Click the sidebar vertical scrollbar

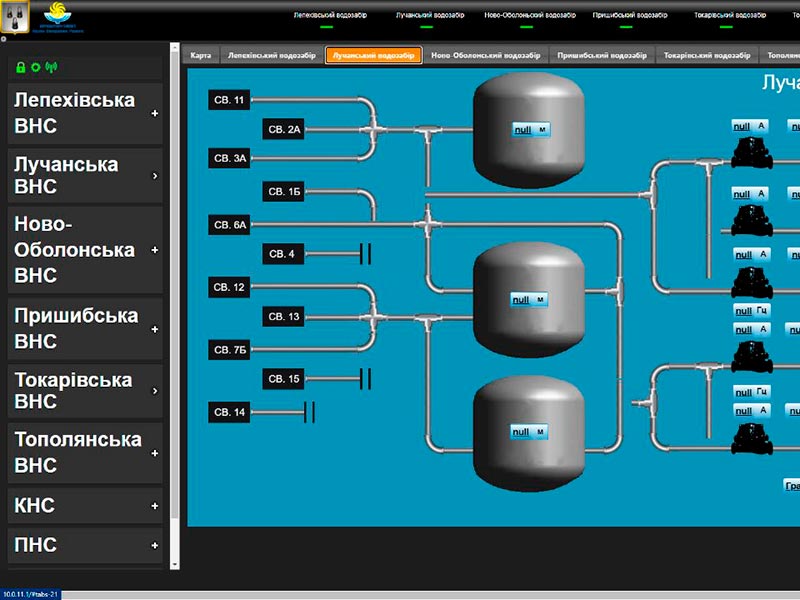coord(174,300)
